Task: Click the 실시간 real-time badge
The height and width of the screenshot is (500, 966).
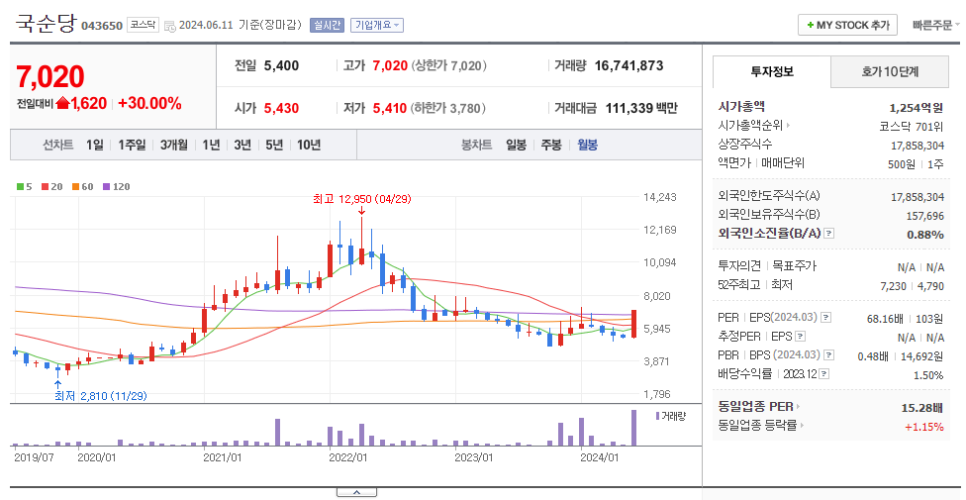Action: click(327, 25)
